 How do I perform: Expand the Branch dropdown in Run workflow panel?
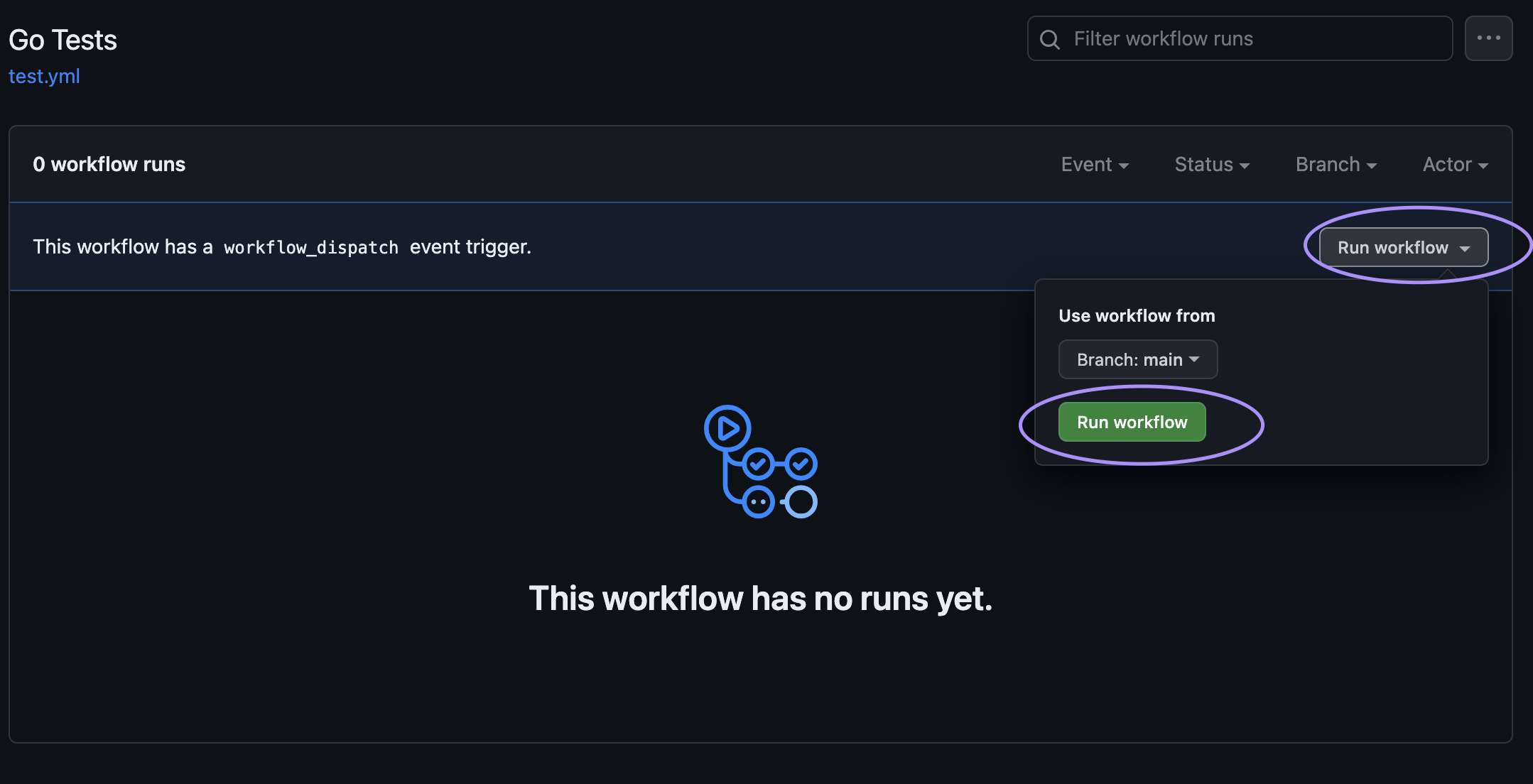1138,359
